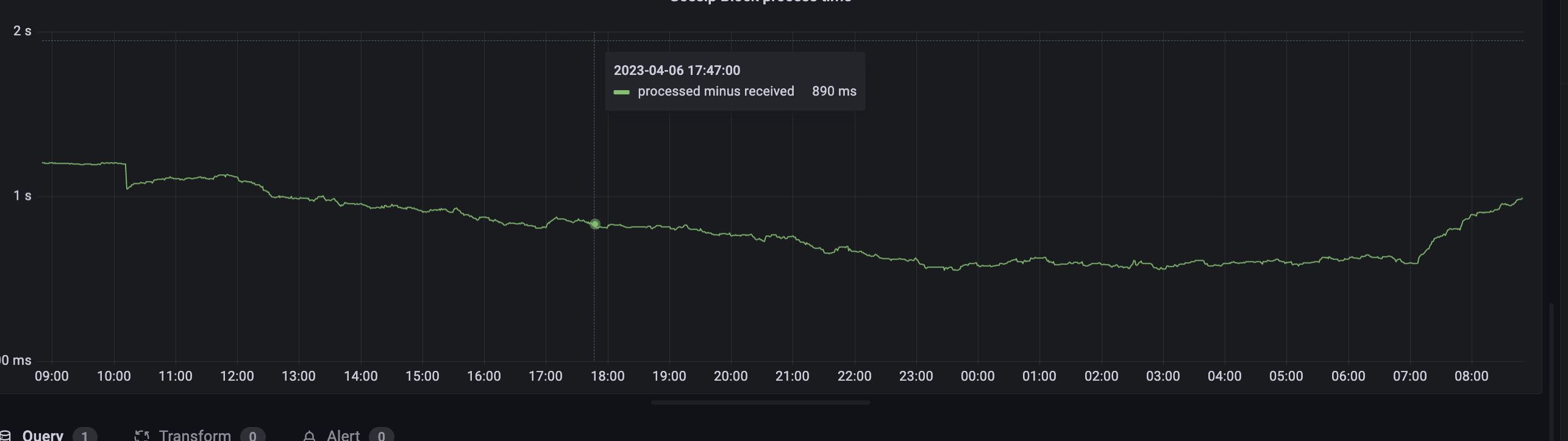Click the green series swatch in tooltip
Viewport: 1568px width, 441px height.
pos(621,92)
